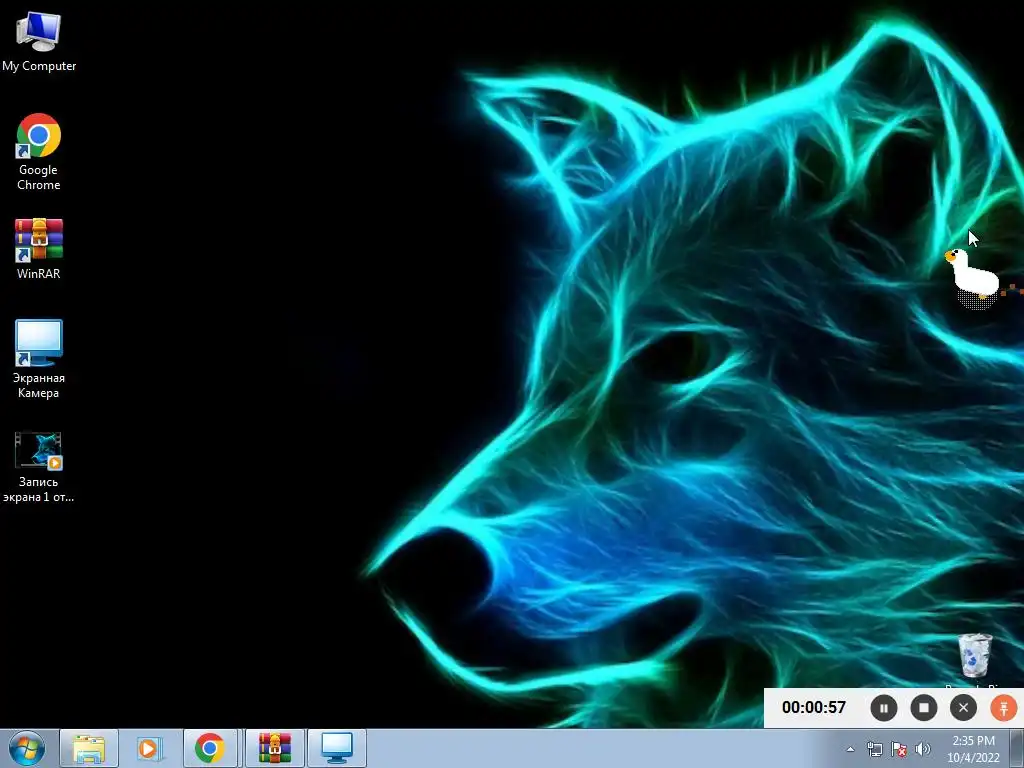
Task: Switch to the screen camera taskbar button
Action: (337, 748)
